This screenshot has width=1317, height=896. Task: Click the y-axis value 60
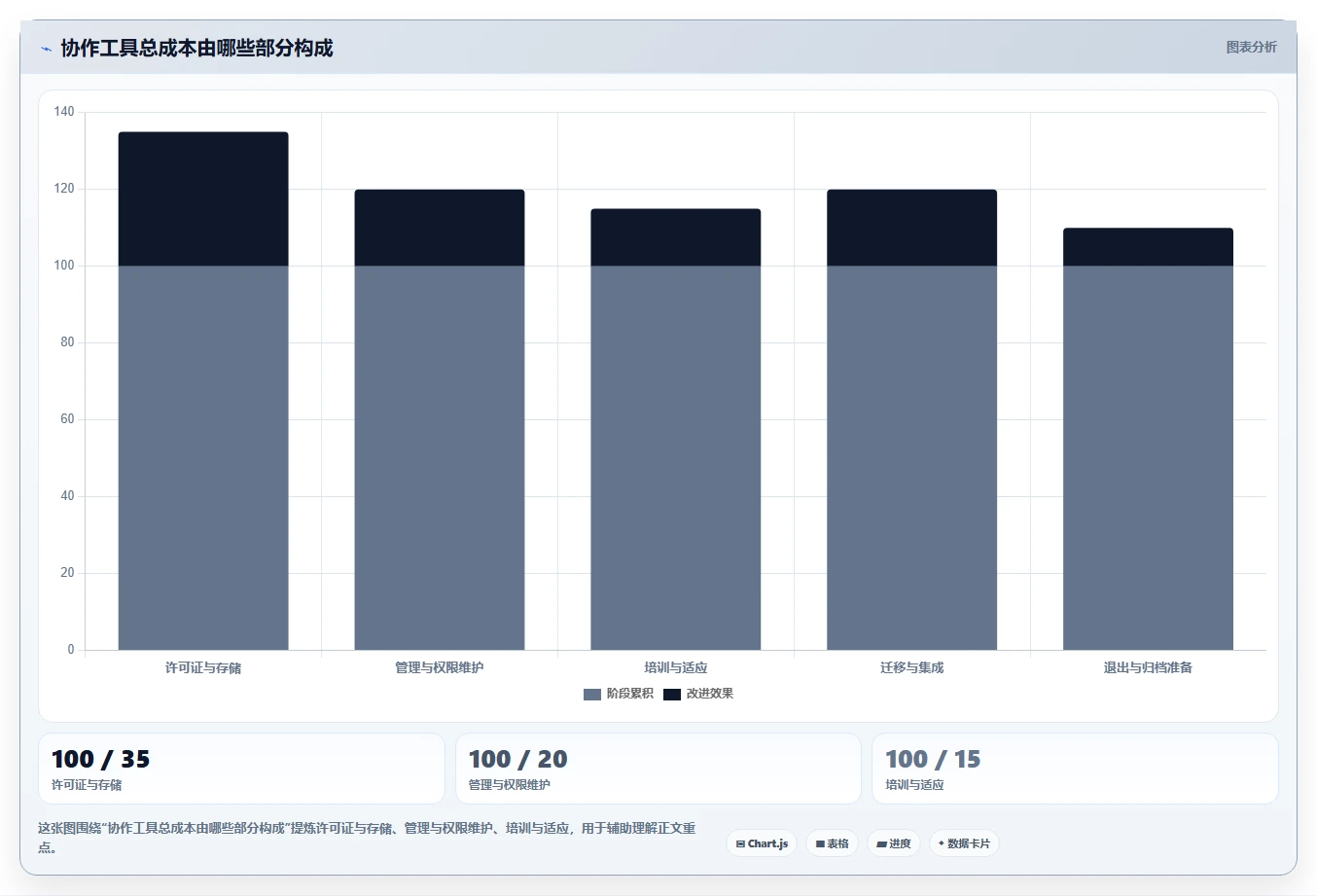point(67,419)
